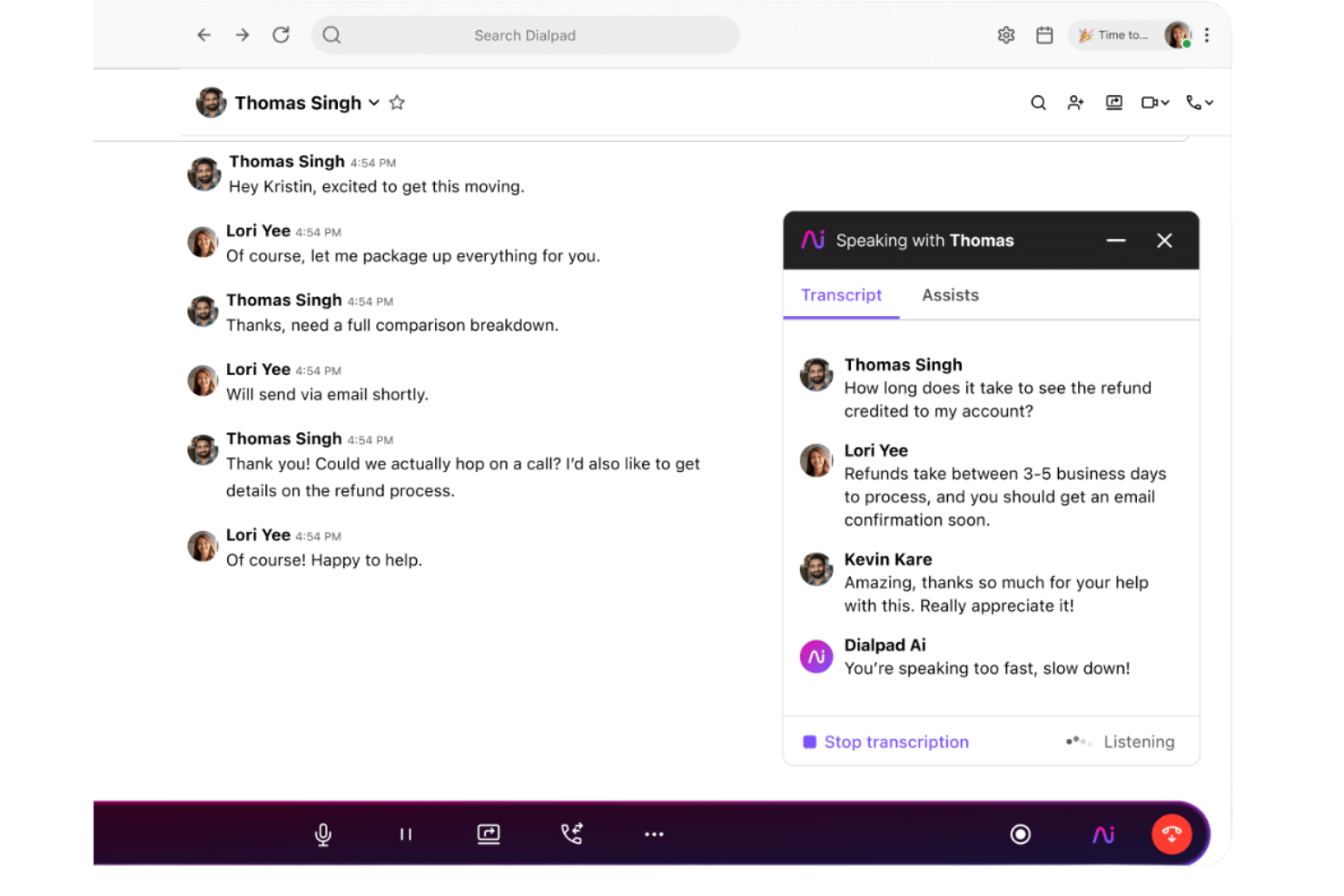Select the Transcript tab
Screen dimensions: 1344x896
(x=841, y=295)
